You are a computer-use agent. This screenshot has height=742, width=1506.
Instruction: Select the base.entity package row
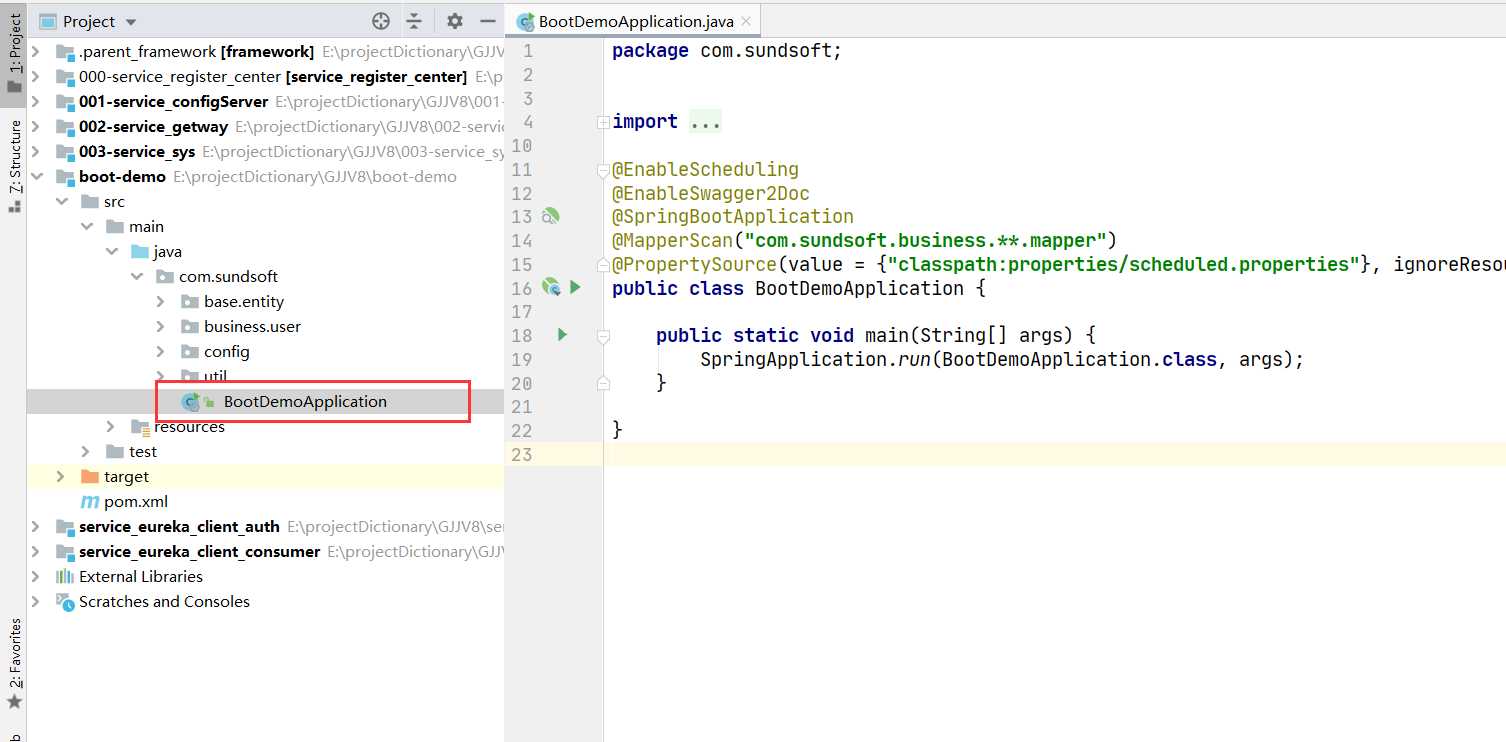click(265, 301)
